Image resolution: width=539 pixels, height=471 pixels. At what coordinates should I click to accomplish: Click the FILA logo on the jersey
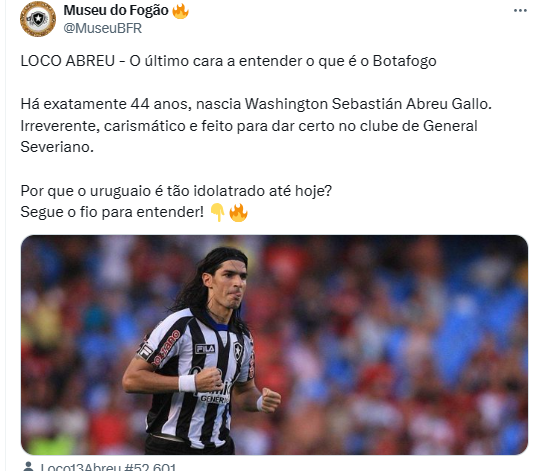(x=205, y=349)
